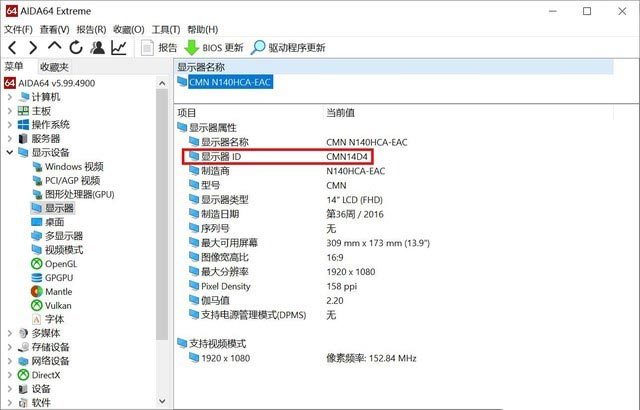This screenshot has height=410, width=640.
Task: Click the BIOS 更新 green arrow button
Action: pos(214,47)
